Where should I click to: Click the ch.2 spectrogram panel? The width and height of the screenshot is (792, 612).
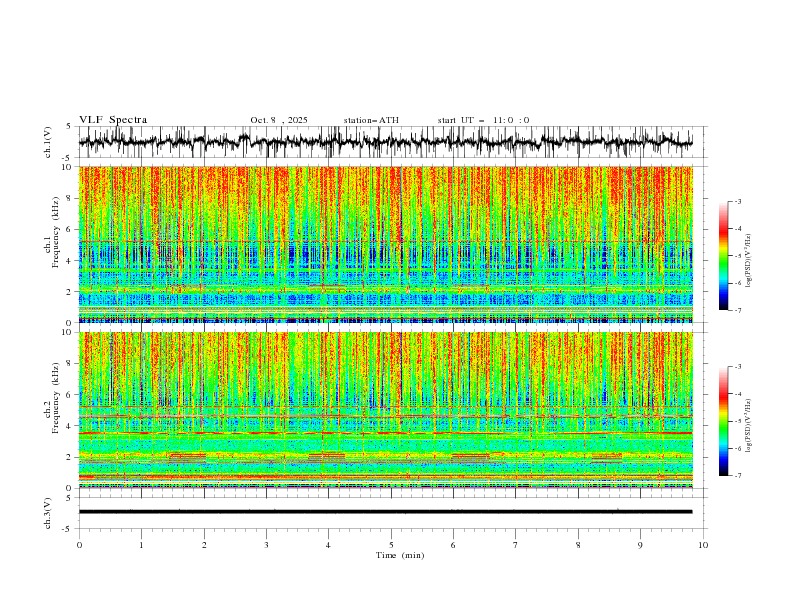385,410
